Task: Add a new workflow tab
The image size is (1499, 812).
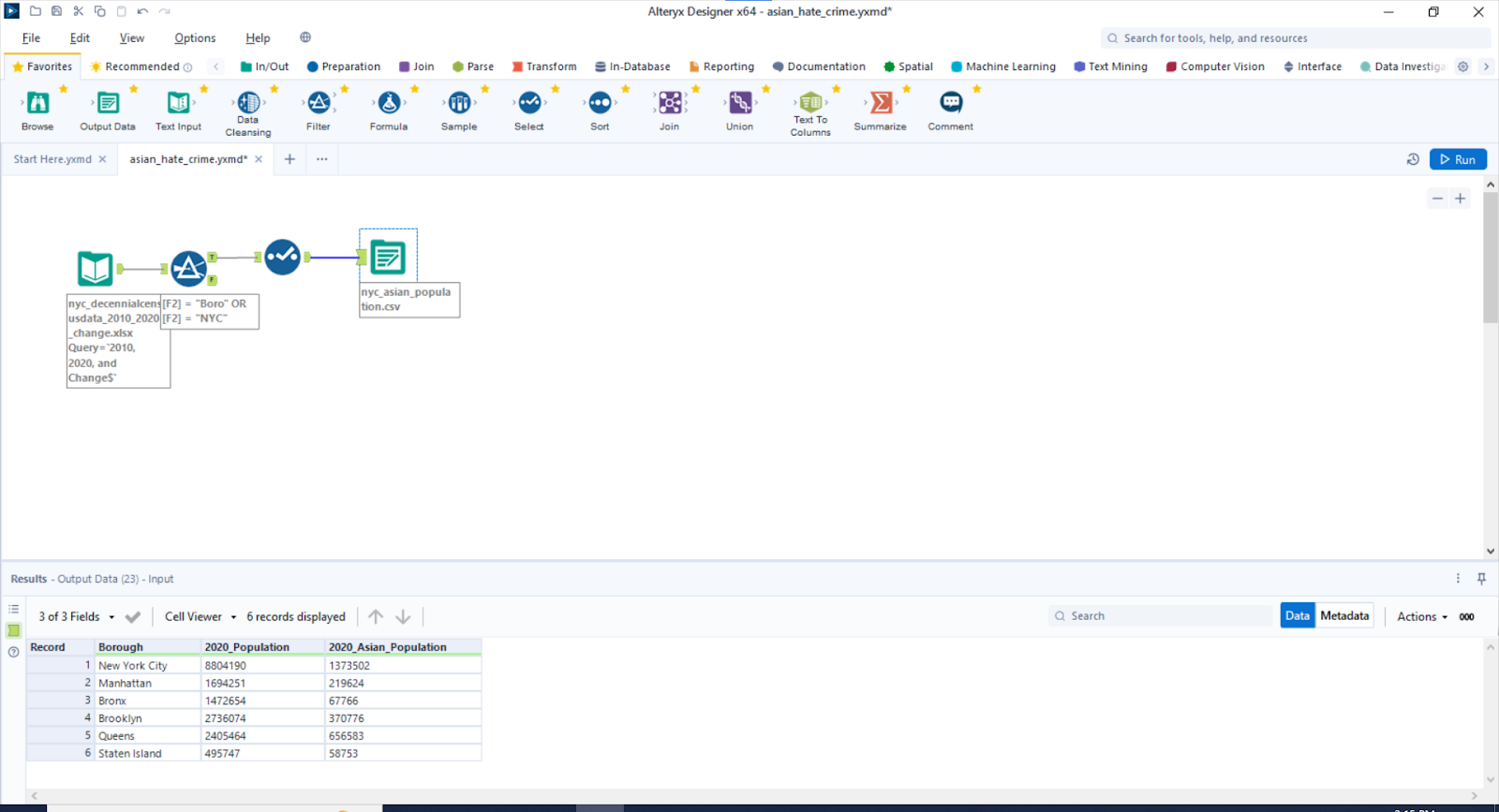Action: pos(289,159)
